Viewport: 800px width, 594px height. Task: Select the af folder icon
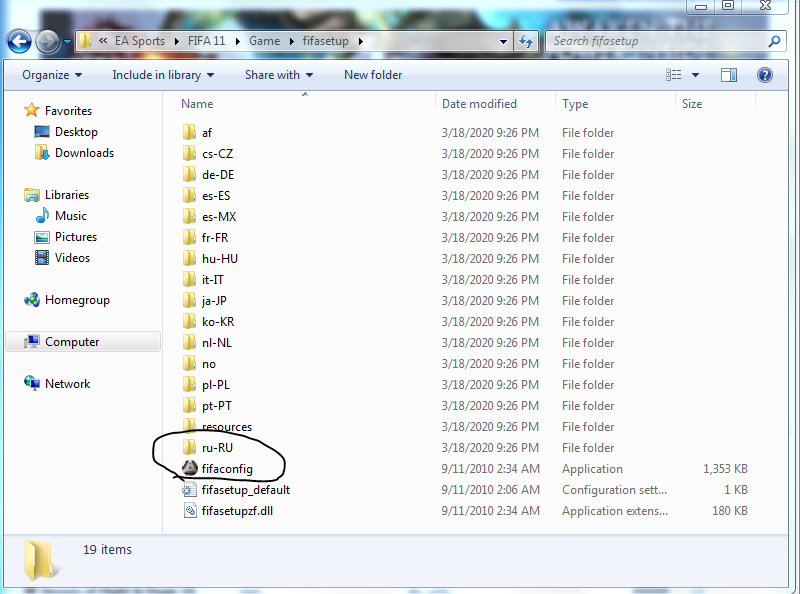(189, 132)
